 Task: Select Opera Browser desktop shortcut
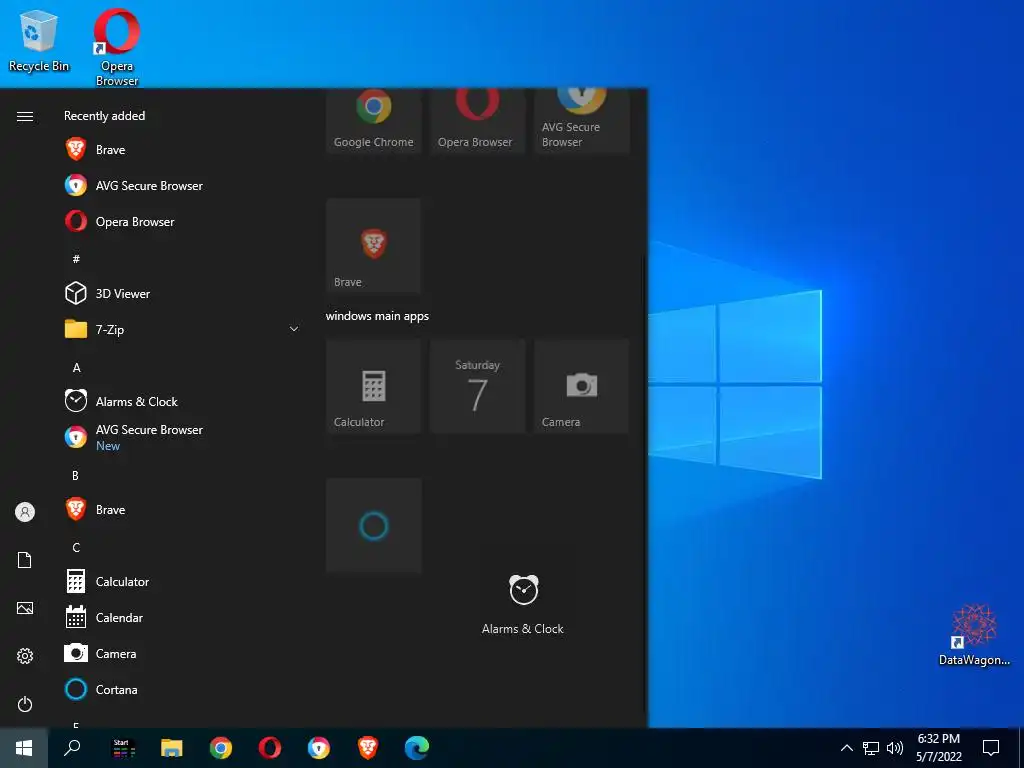coord(117,47)
